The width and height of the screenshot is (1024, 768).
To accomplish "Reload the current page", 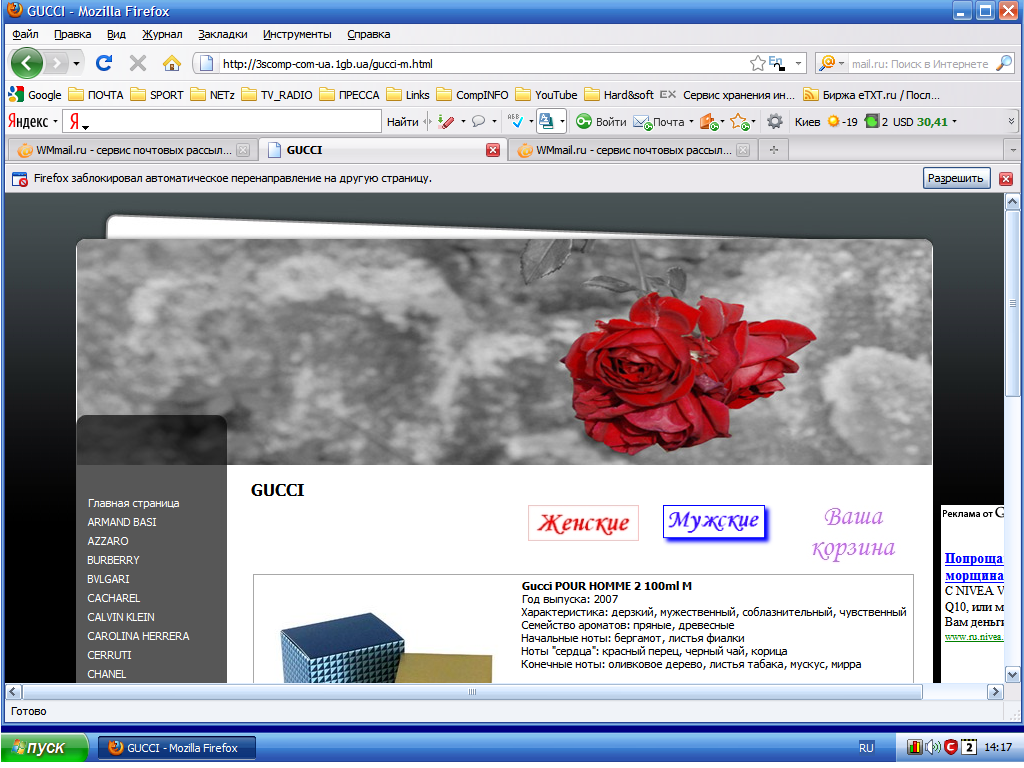I will [104, 63].
